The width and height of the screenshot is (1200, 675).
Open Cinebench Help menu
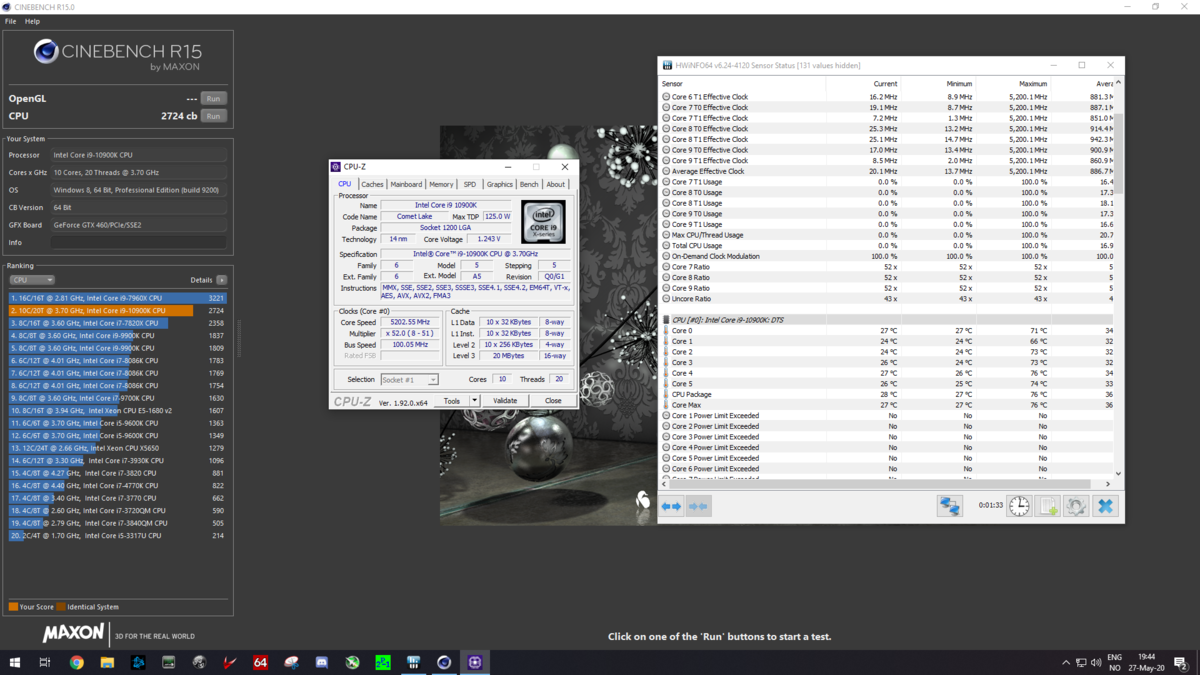(x=32, y=21)
